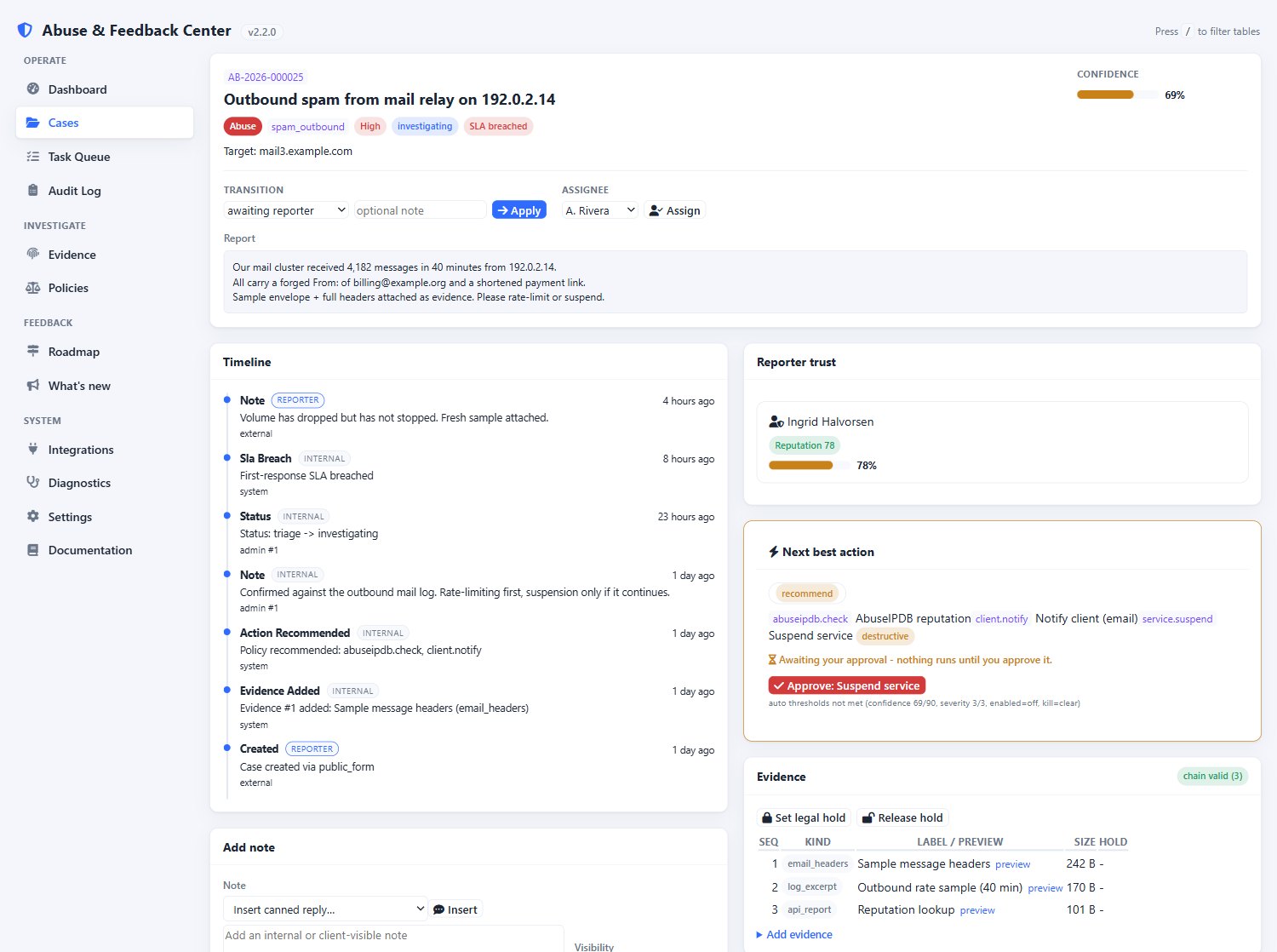The width and height of the screenshot is (1277, 952).
Task: Open the Insert canned reply dropdown
Action: pos(325,909)
